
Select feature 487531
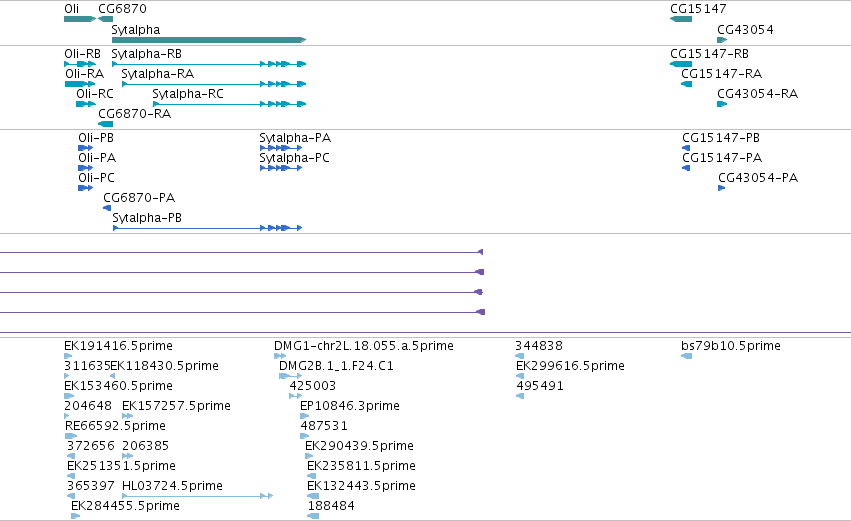(x=304, y=436)
